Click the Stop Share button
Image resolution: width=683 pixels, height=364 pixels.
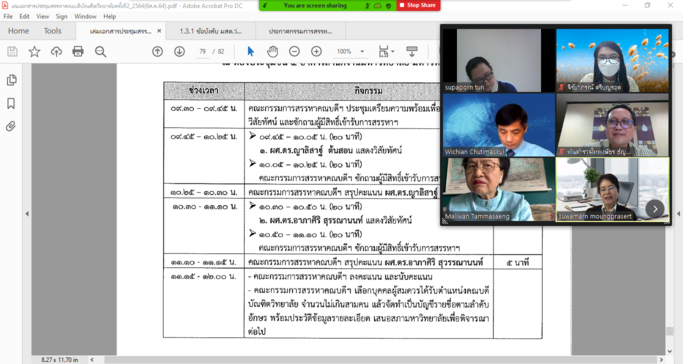click(x=418, y=5)
